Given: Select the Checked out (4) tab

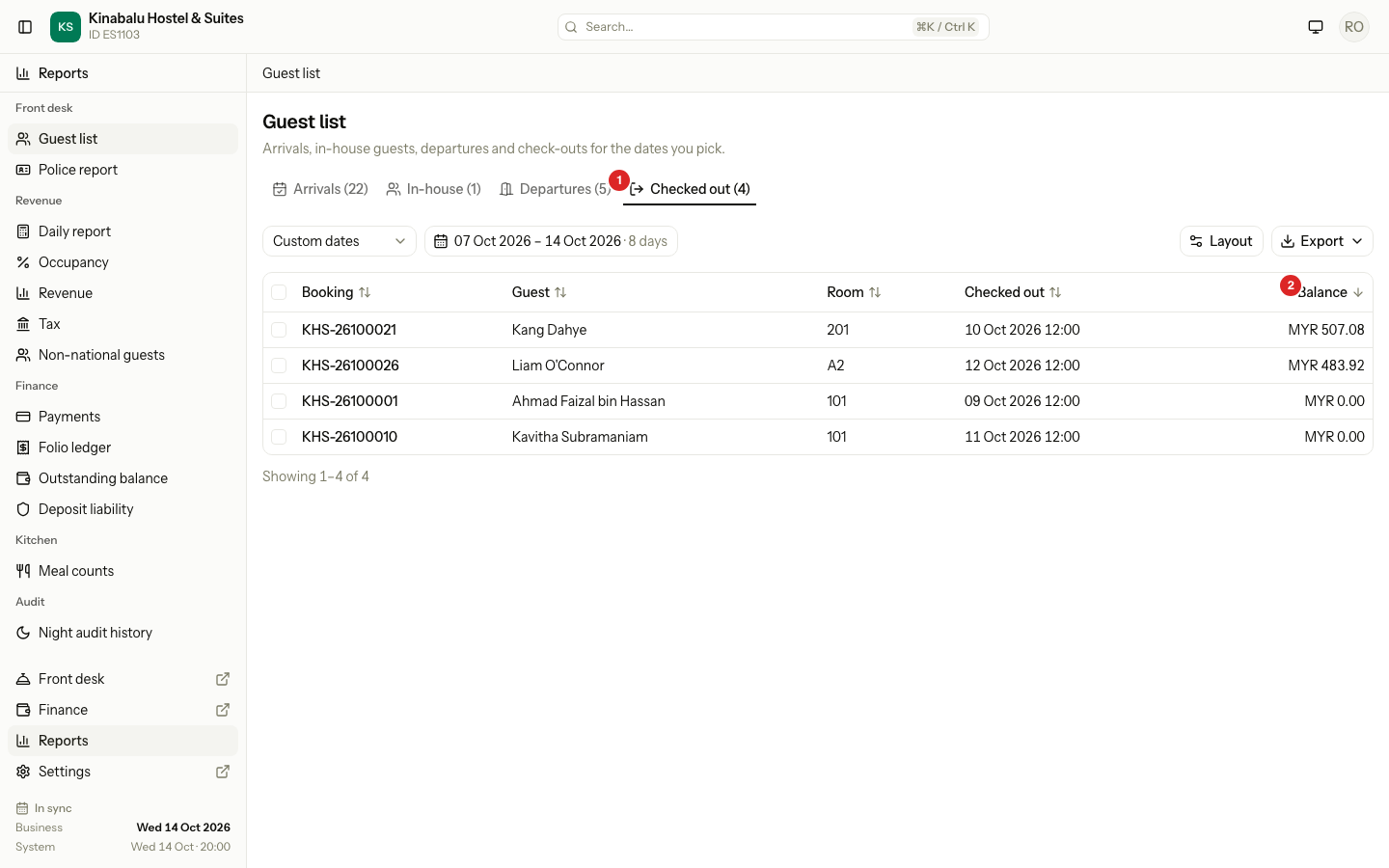Looking at the screenshot, I should (690, 189).
